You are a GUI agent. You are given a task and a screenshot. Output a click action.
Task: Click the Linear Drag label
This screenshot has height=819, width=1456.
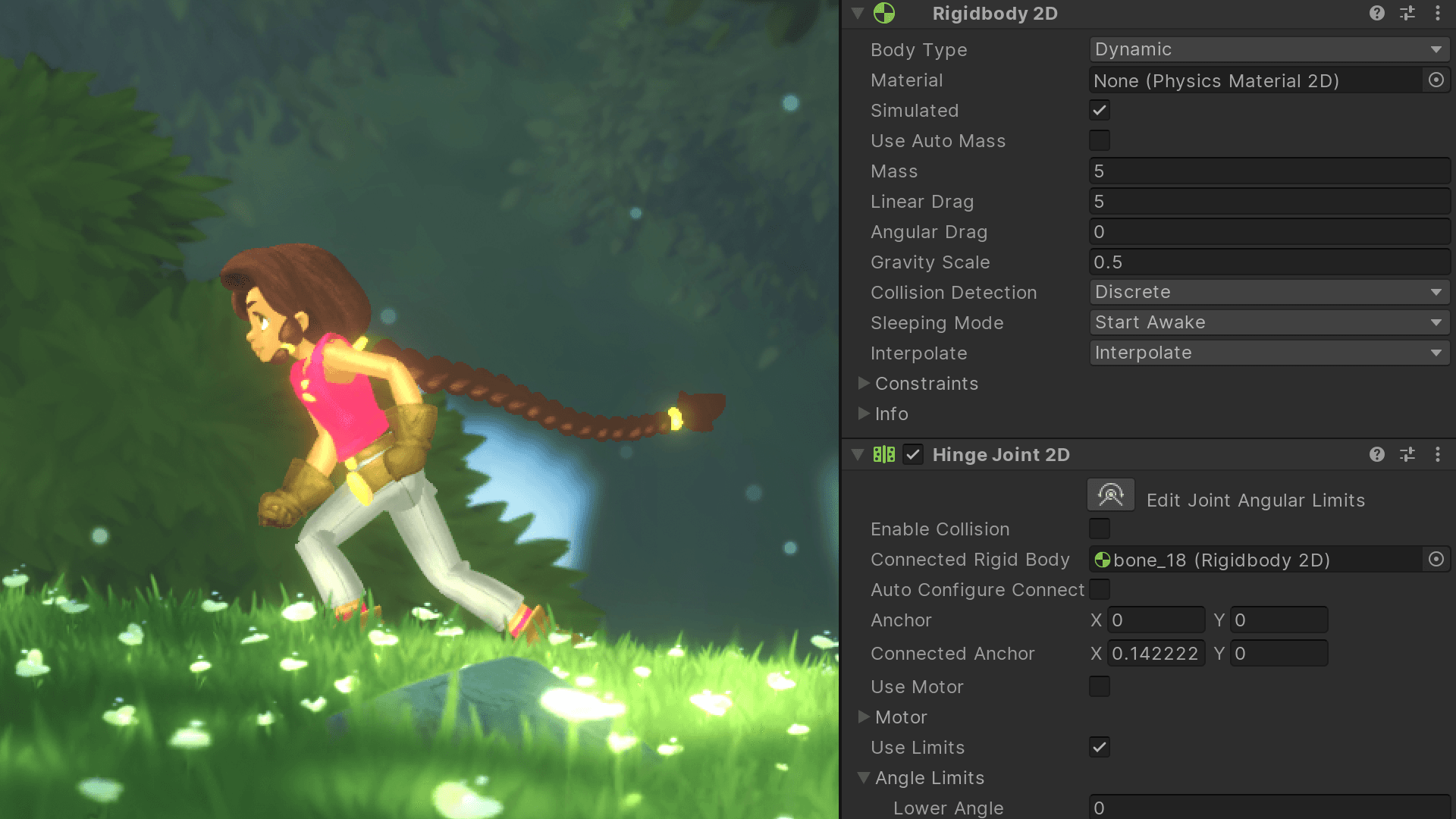tap(922, 202)
